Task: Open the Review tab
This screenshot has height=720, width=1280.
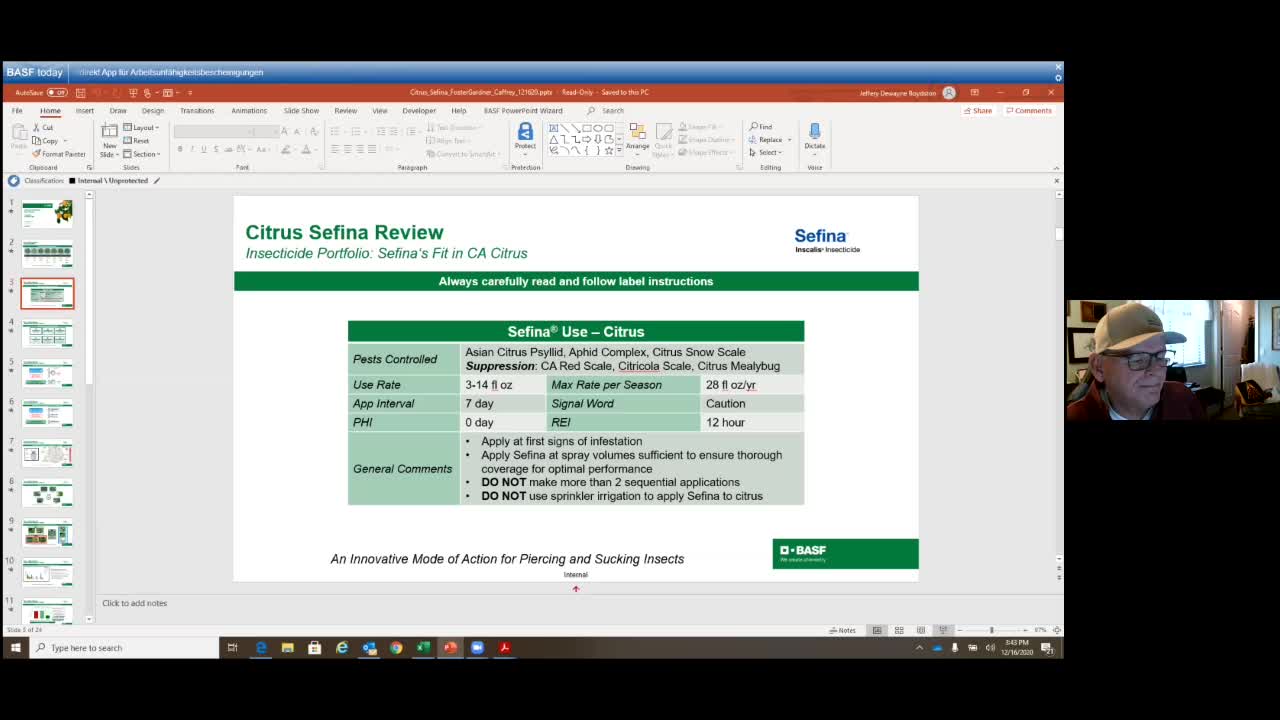Action: [346, 111]
